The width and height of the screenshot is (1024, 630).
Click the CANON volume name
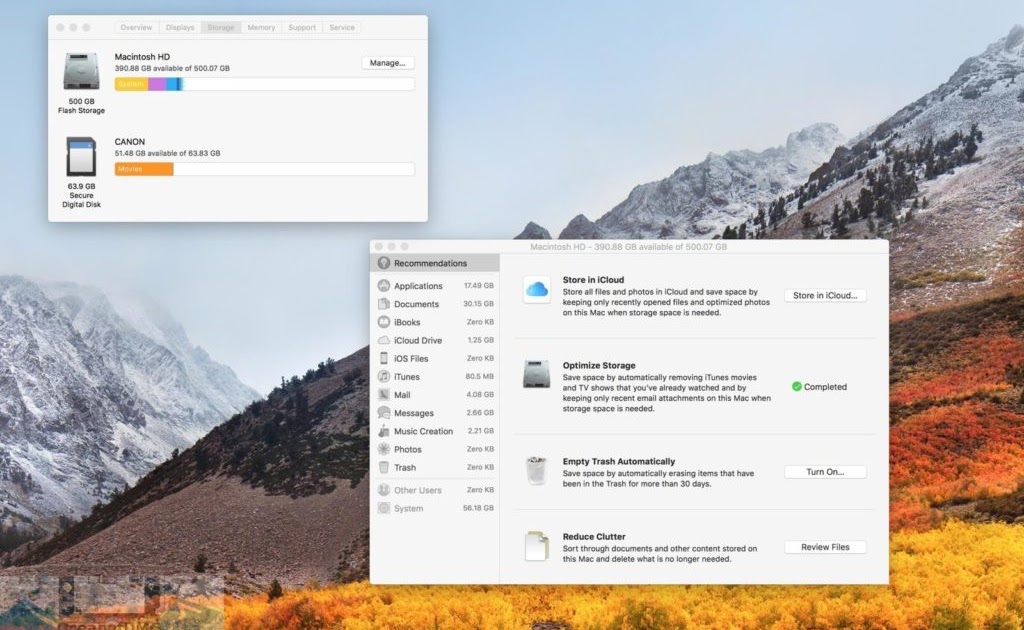pyautogui.click(x=129, y=142)
